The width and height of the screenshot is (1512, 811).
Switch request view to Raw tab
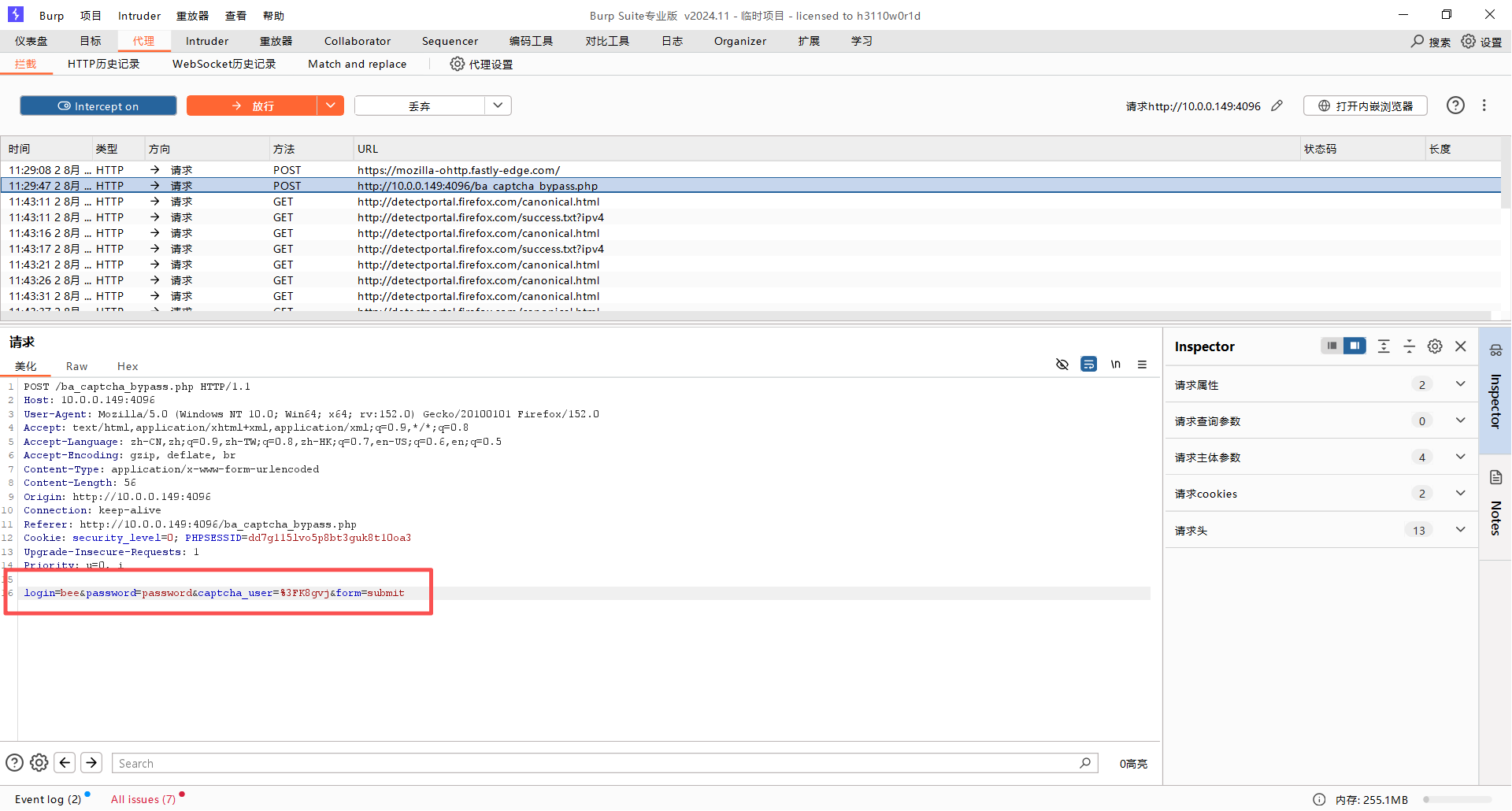click(76, 366)
